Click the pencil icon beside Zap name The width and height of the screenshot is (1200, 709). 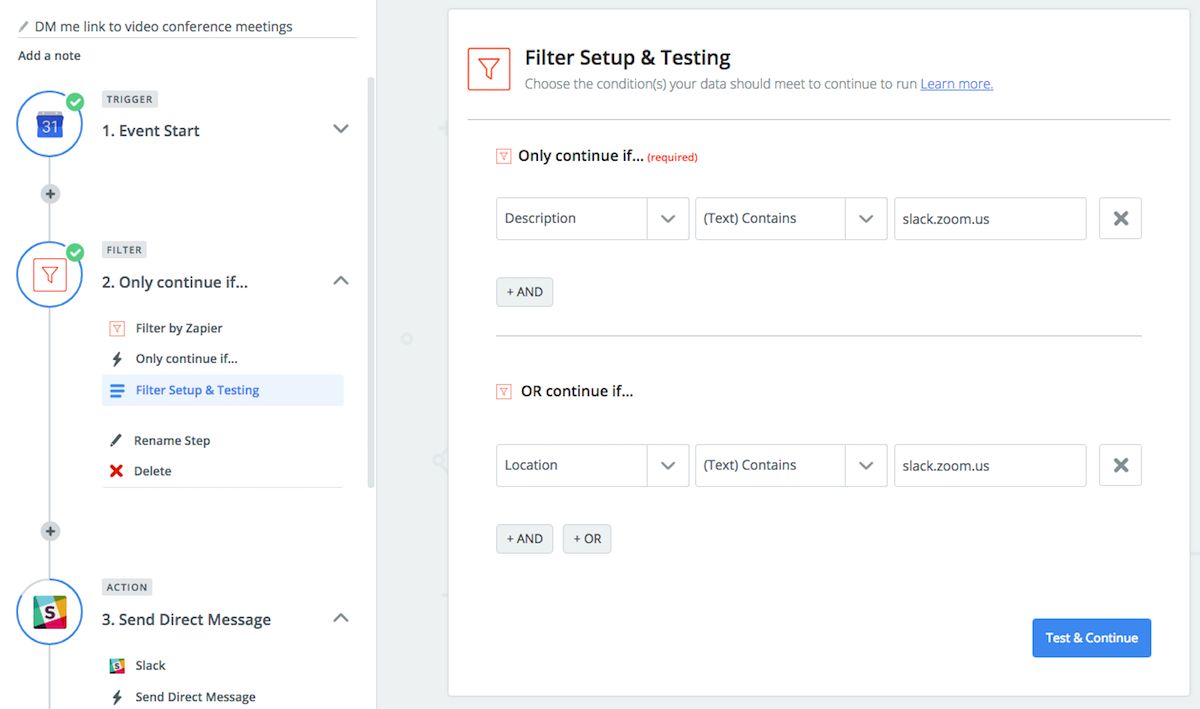(x=24, y=26)
